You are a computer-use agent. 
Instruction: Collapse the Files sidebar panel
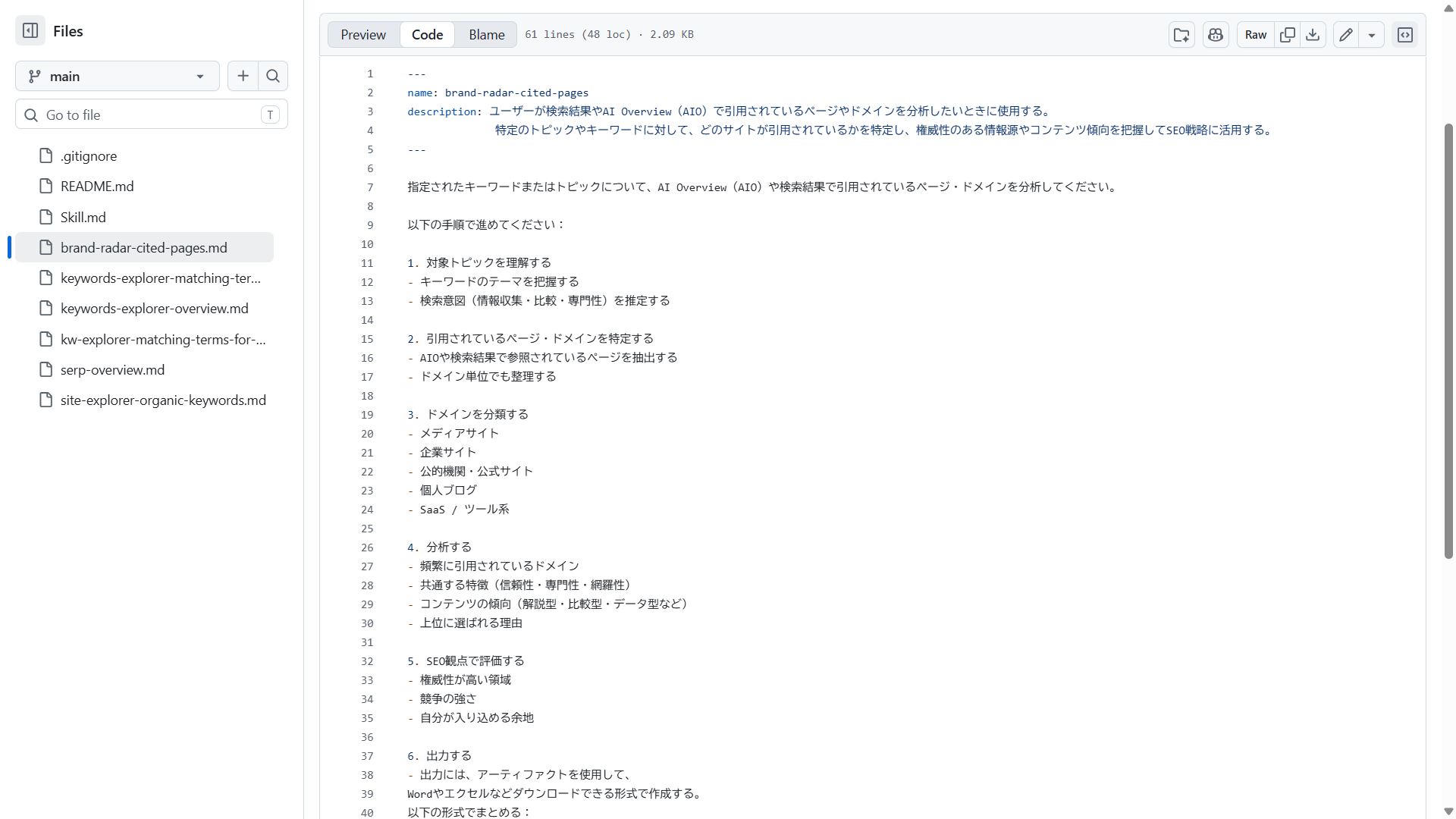30,31
